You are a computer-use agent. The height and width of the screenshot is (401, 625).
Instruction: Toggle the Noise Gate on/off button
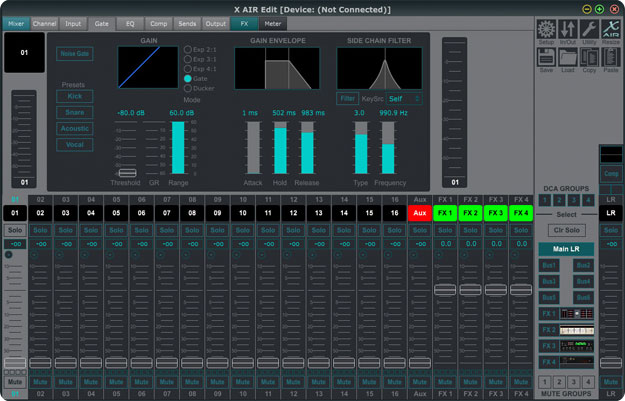click(x=75, y=54)
